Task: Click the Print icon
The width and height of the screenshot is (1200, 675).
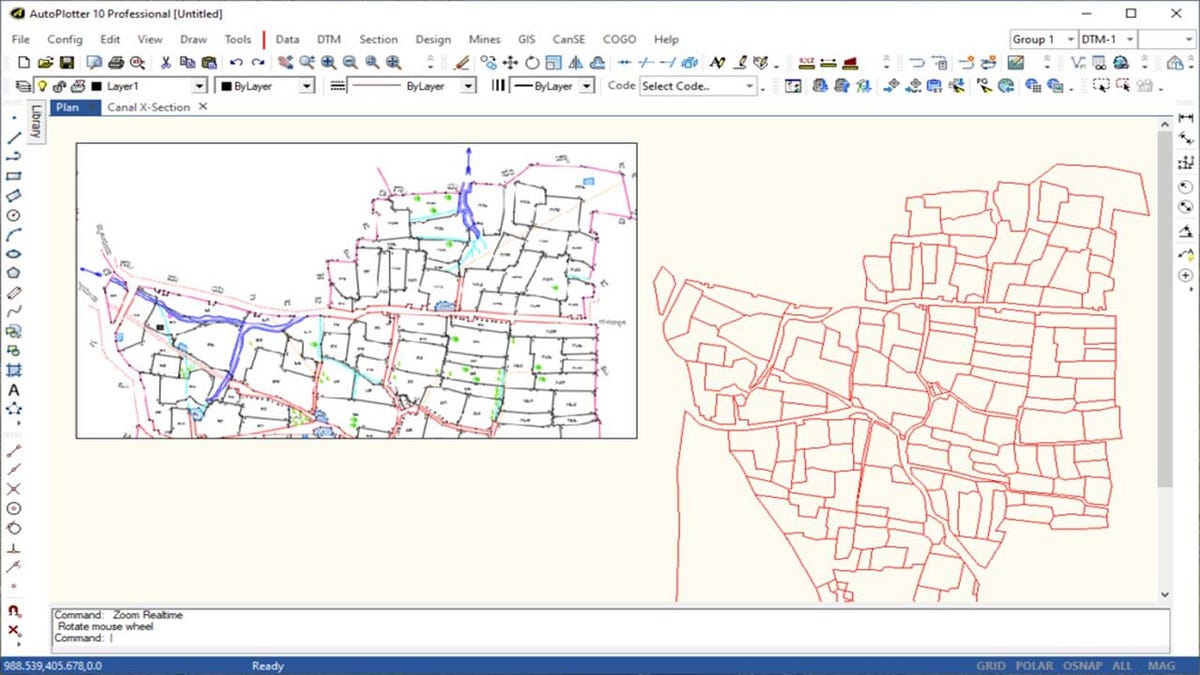Action: point(115,62)
